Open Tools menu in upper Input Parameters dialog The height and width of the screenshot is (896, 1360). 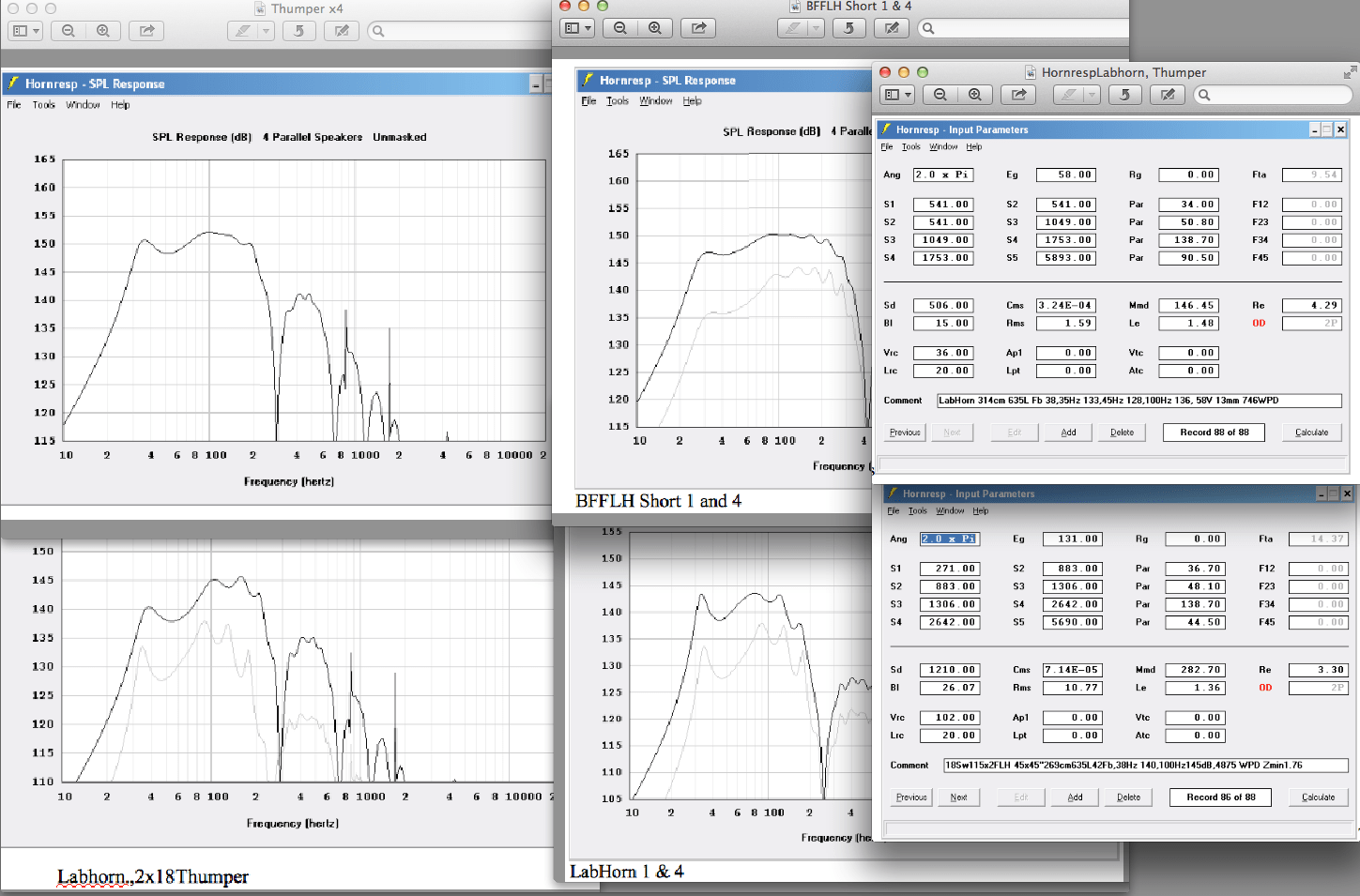pos(911,147)
